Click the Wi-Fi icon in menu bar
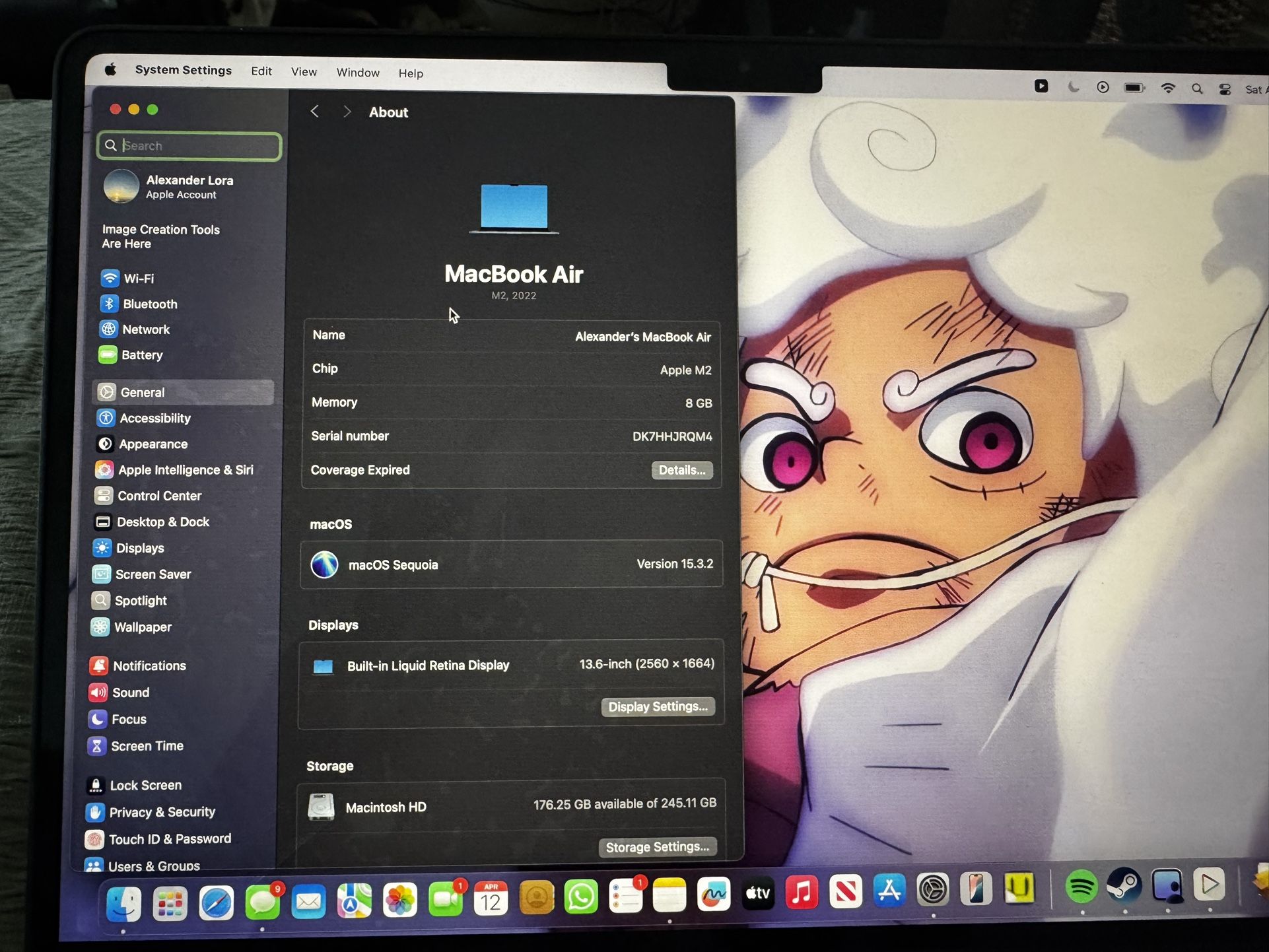 1168,88
